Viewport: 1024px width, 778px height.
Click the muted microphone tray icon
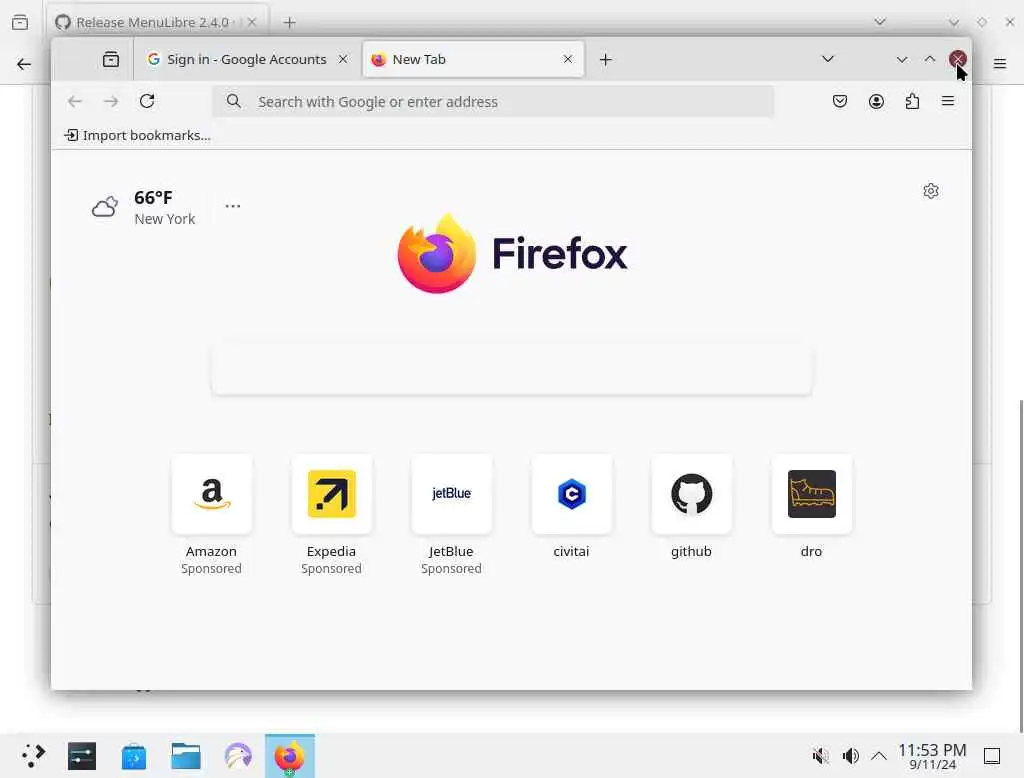click(x=820, y=756)
